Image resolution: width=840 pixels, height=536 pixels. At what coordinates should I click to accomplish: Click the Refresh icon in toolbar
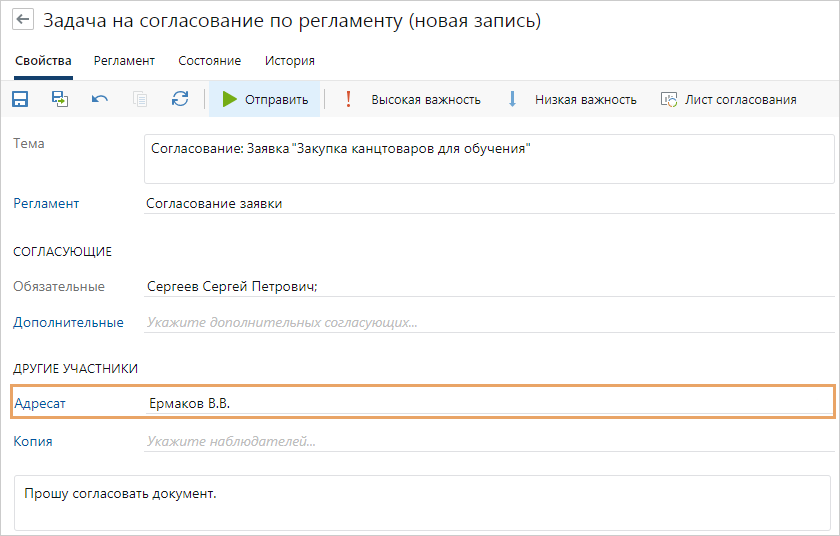[180, 99]
